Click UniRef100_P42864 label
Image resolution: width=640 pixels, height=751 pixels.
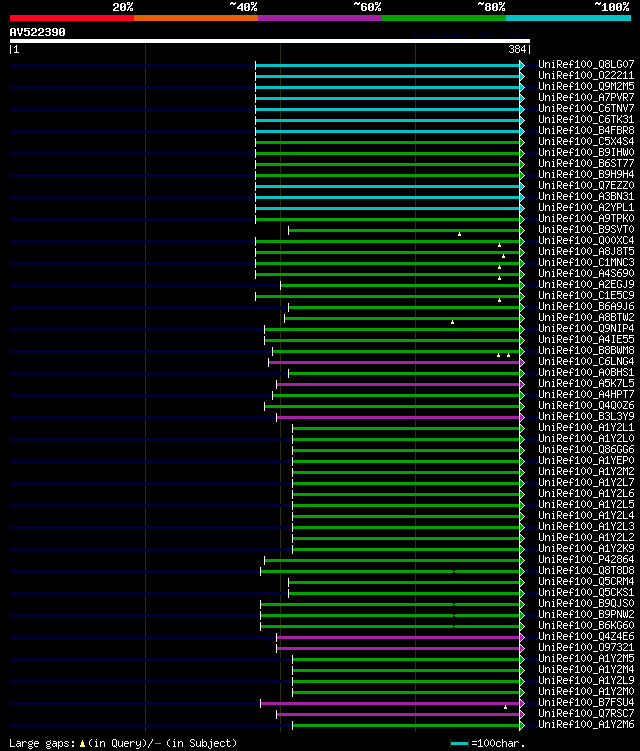586,560
